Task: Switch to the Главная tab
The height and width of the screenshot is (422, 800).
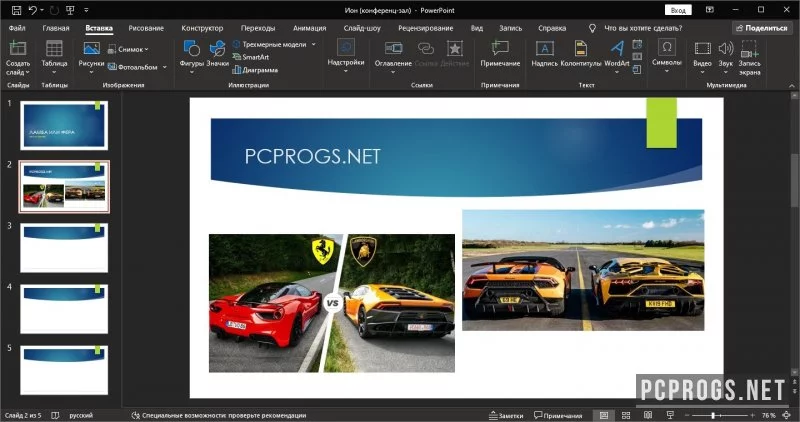Action: tap(56, 28)
